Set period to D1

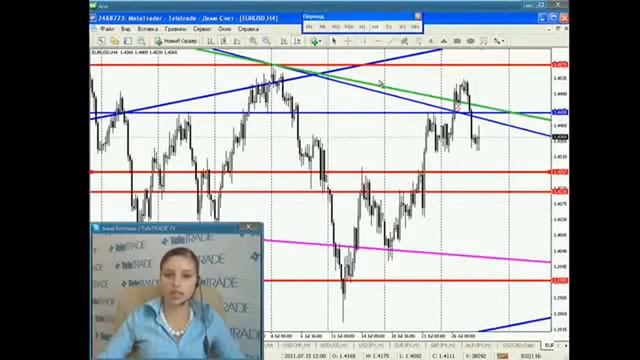tap(389, 27)
